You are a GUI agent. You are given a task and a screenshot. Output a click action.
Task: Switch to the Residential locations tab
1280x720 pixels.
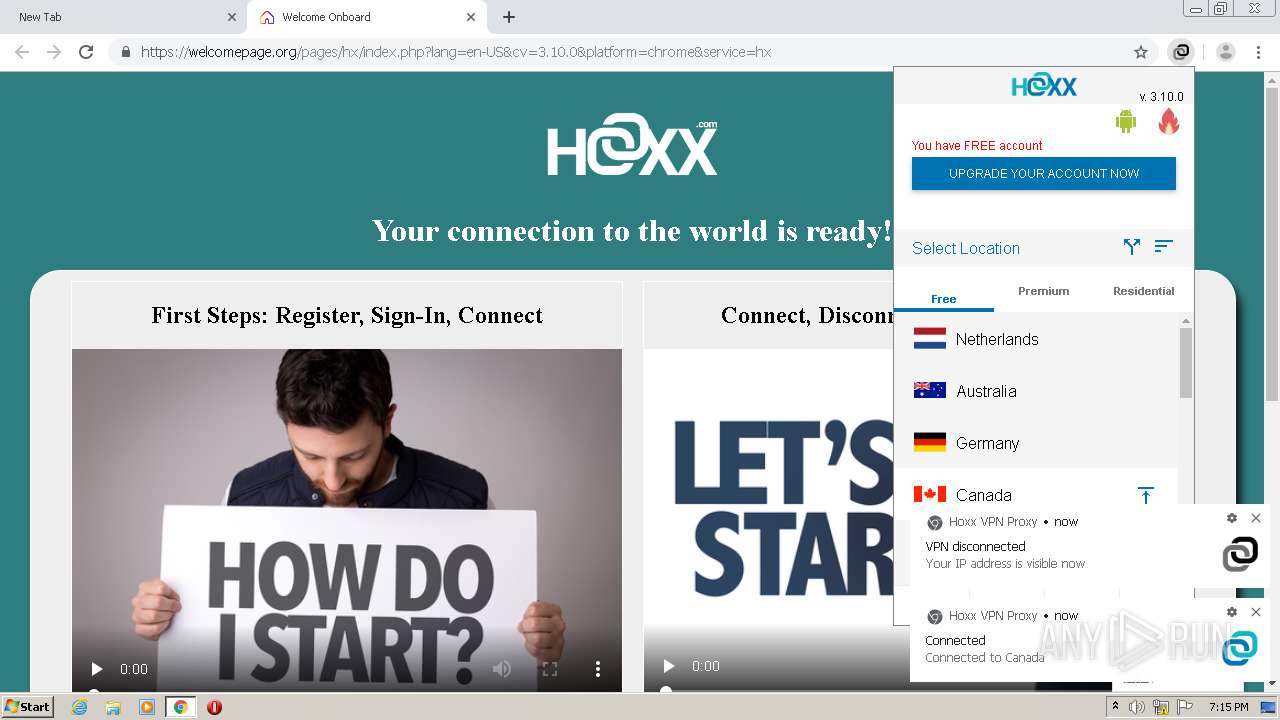[1143, 291]
